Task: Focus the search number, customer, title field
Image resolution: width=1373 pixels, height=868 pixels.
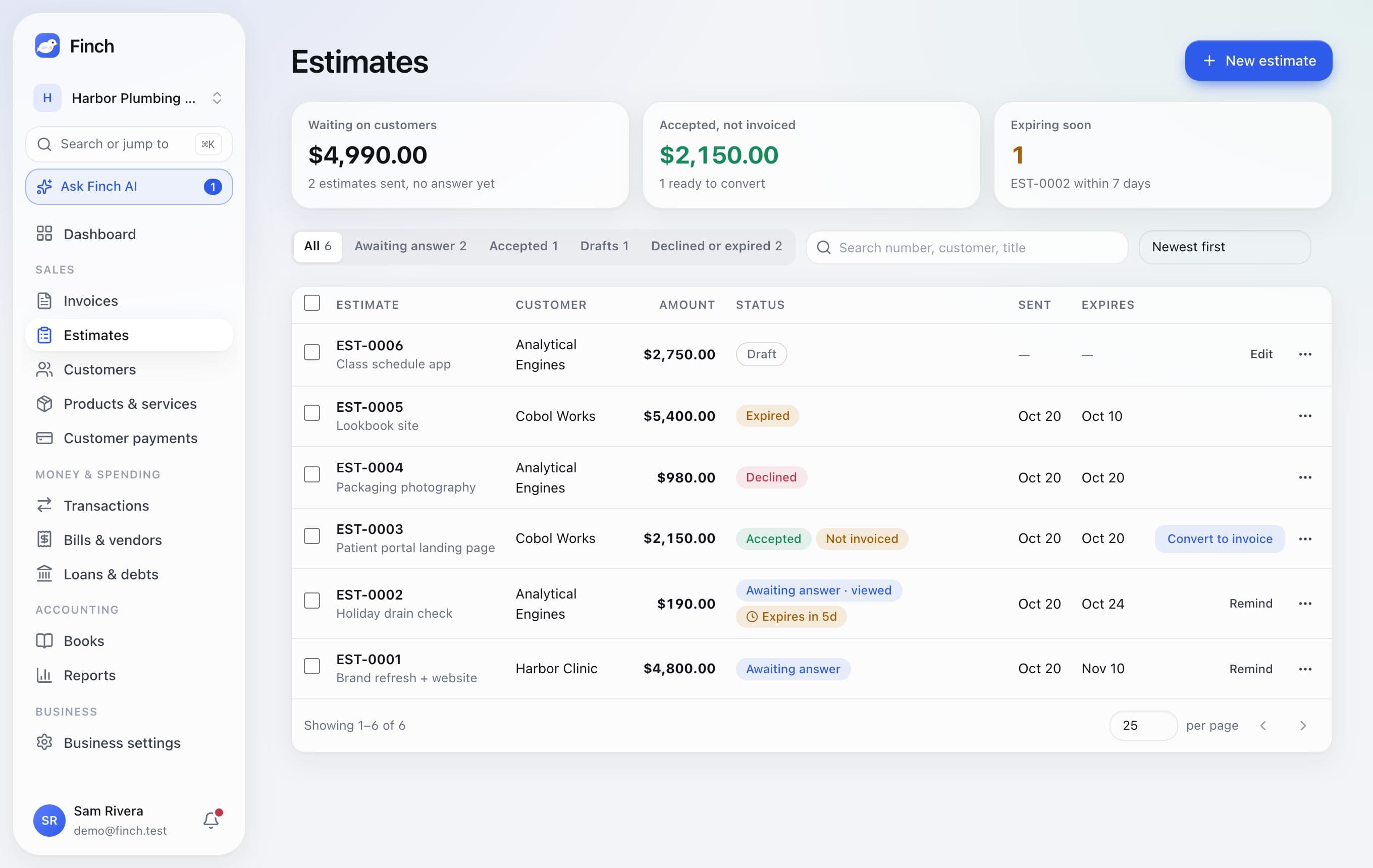Action: click(967, 247)
